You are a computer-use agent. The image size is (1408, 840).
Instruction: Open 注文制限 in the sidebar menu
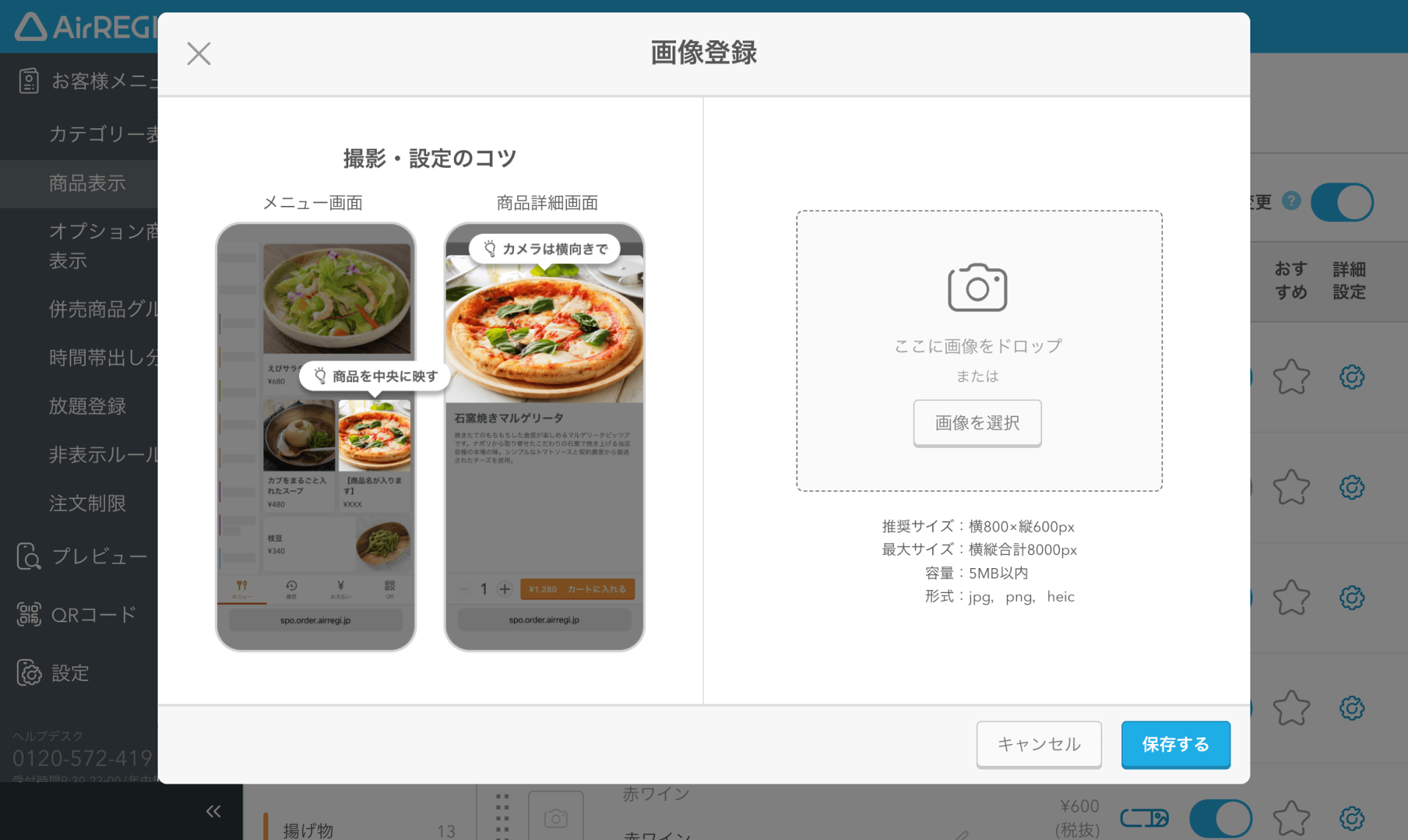click(87, 504)
